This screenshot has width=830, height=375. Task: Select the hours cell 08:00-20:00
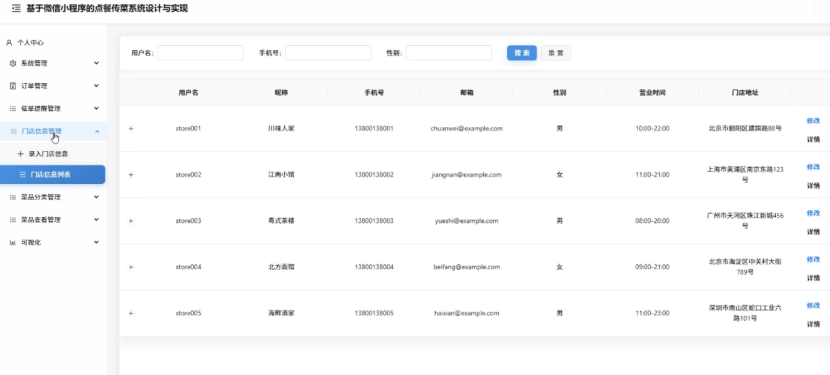tap(652, 221)
